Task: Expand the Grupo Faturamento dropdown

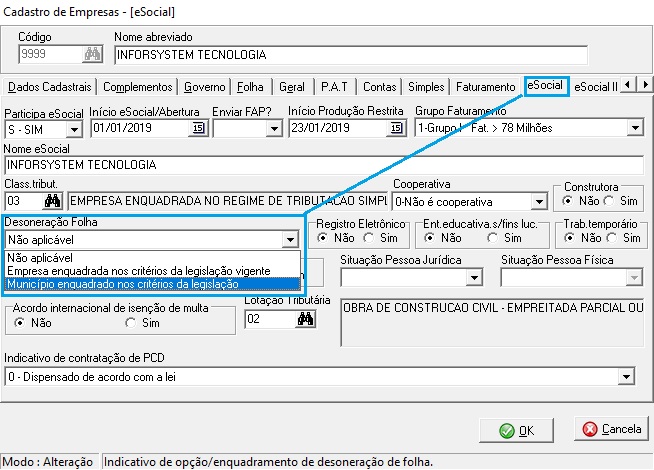Action: pos(634,128)
